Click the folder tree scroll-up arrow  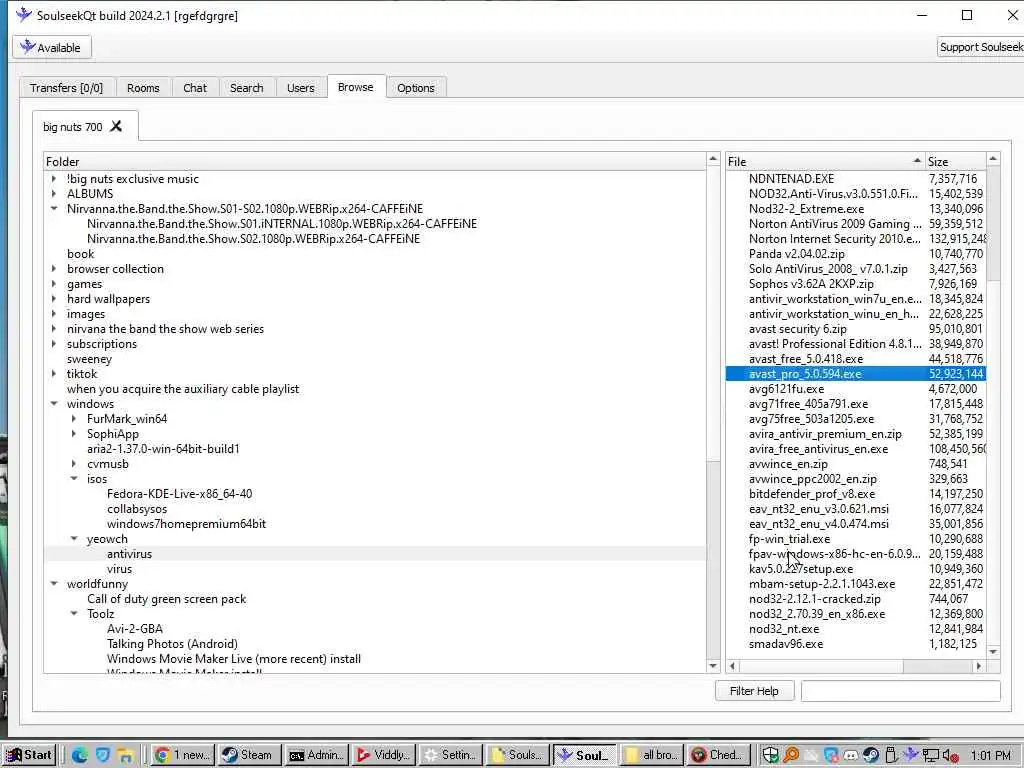(713, 159)
